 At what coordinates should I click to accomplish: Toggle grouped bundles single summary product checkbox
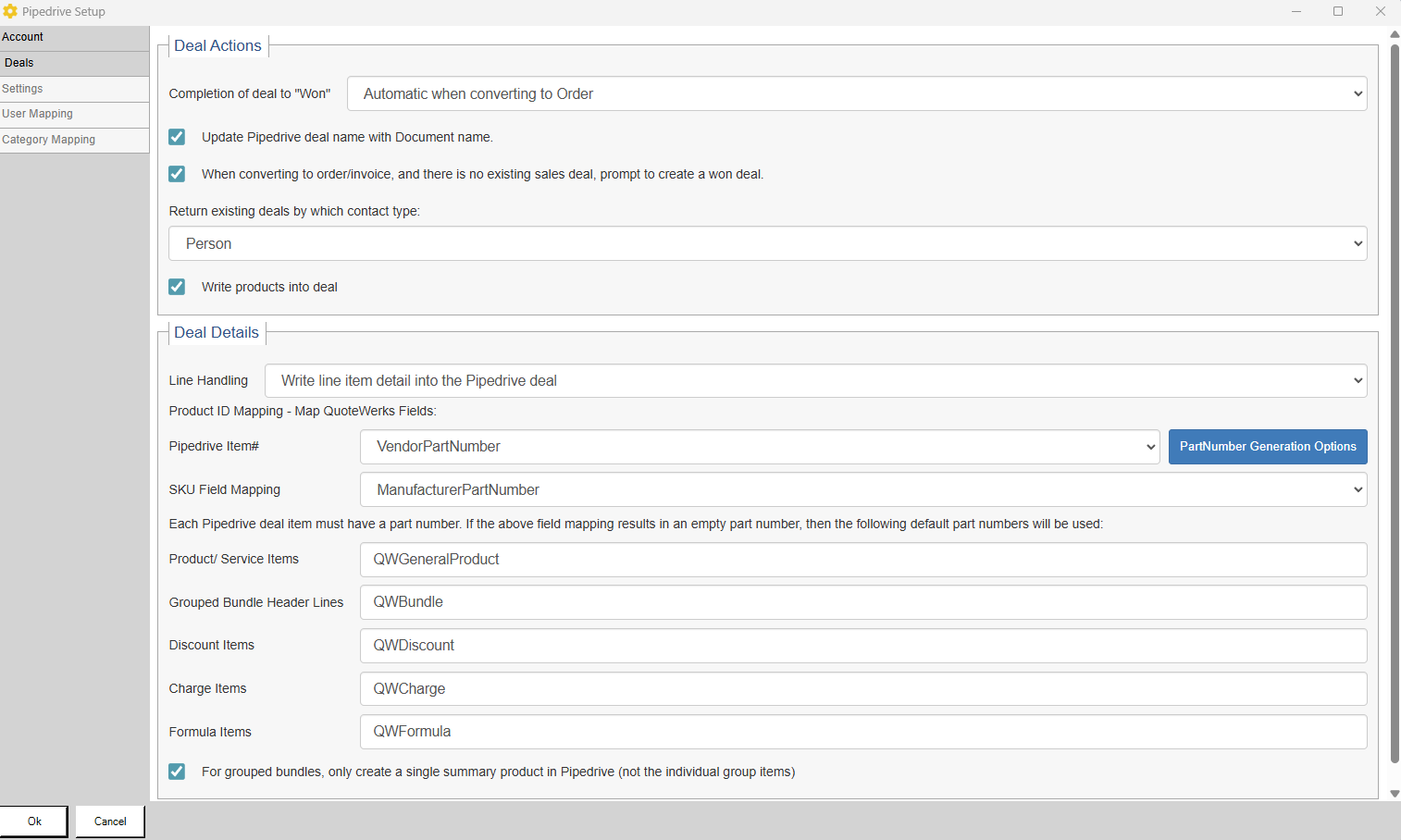click(177, 772)
